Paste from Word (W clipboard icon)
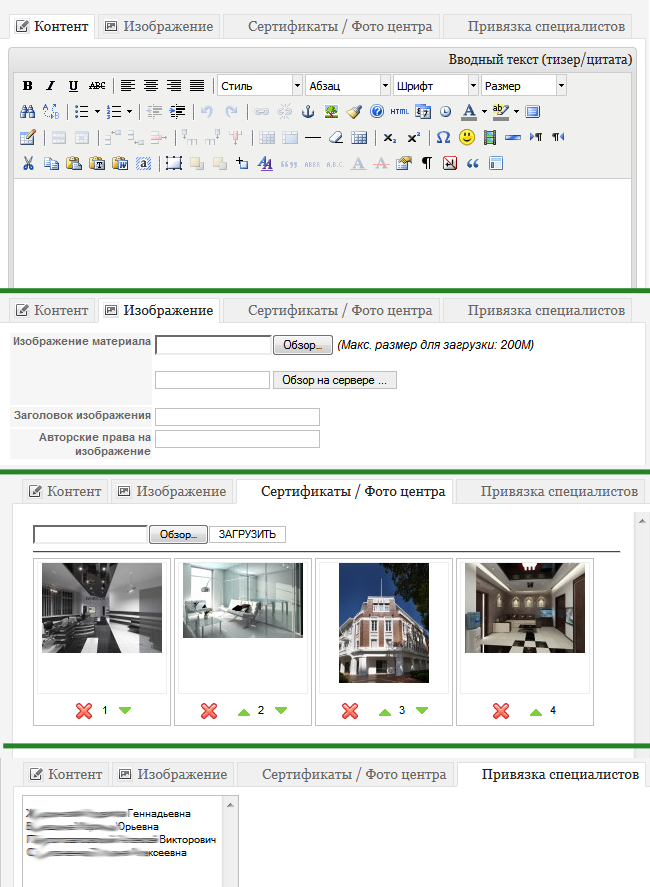This screenshot has height=887, width=650. 120,163
